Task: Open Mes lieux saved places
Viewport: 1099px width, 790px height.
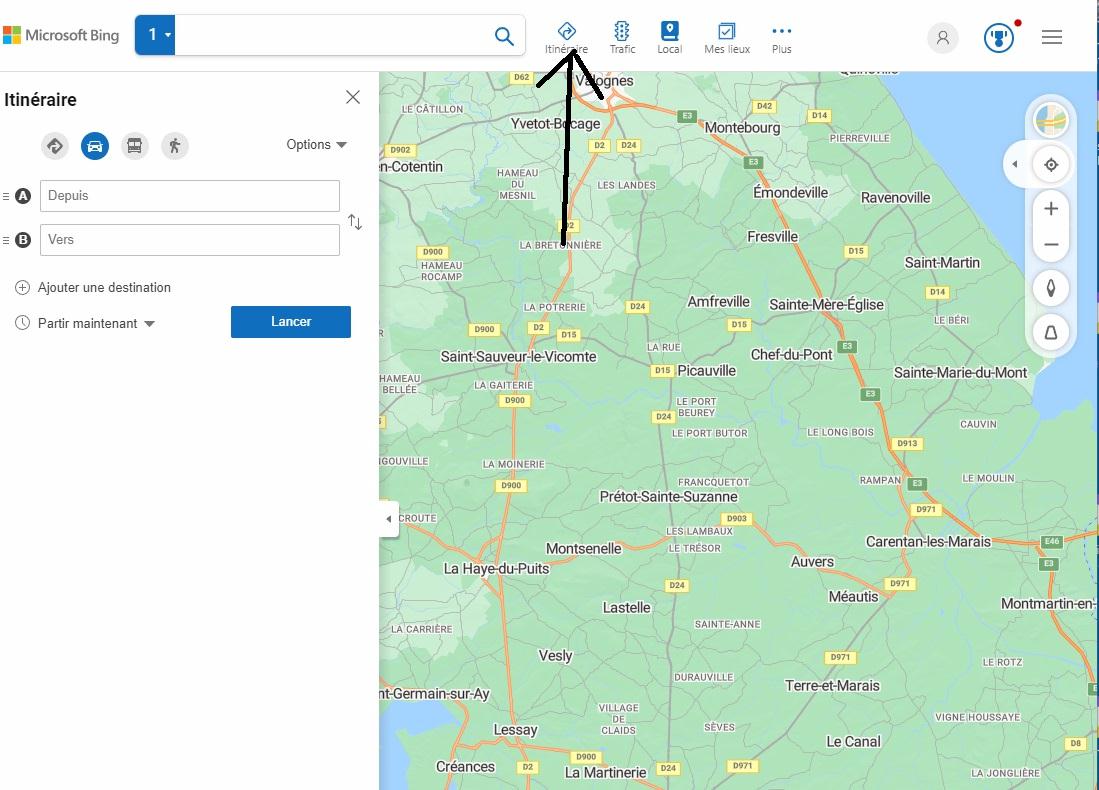Action: pos(726,37)
